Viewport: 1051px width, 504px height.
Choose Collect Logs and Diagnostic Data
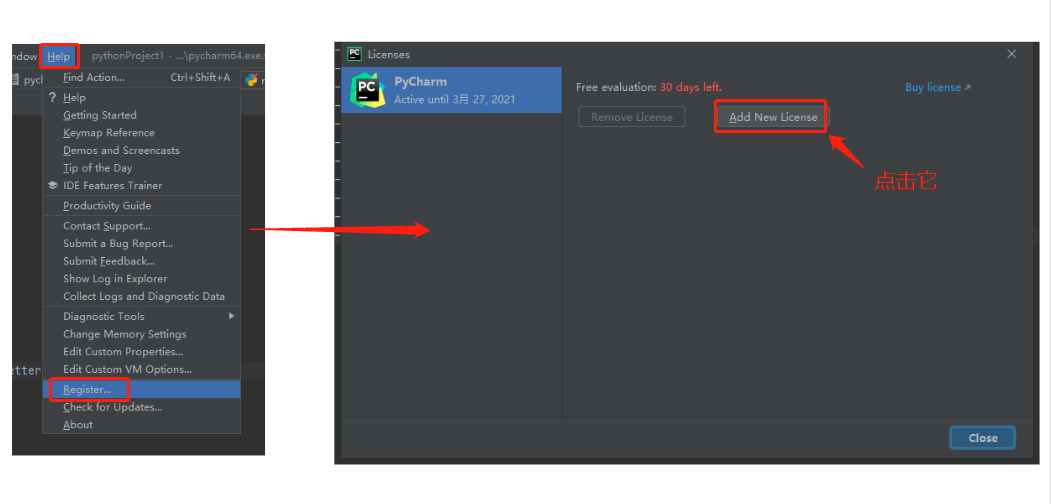[x=141, y=296]
